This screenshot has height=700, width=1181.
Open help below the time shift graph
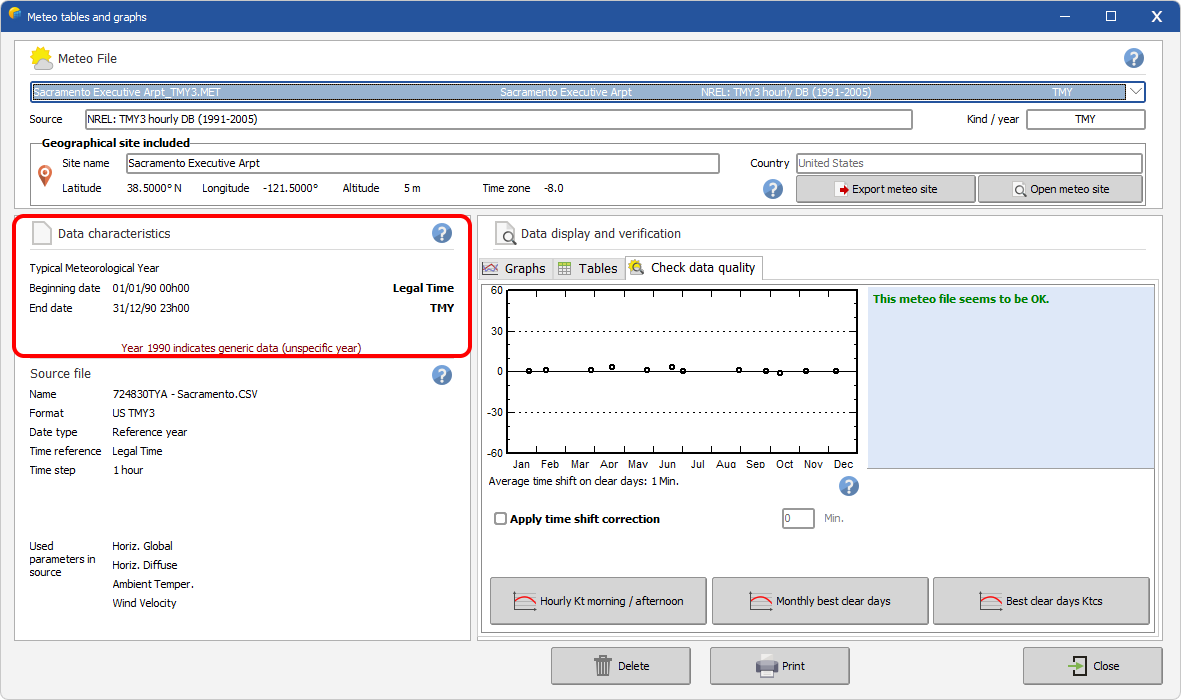[x=849, y=487]
